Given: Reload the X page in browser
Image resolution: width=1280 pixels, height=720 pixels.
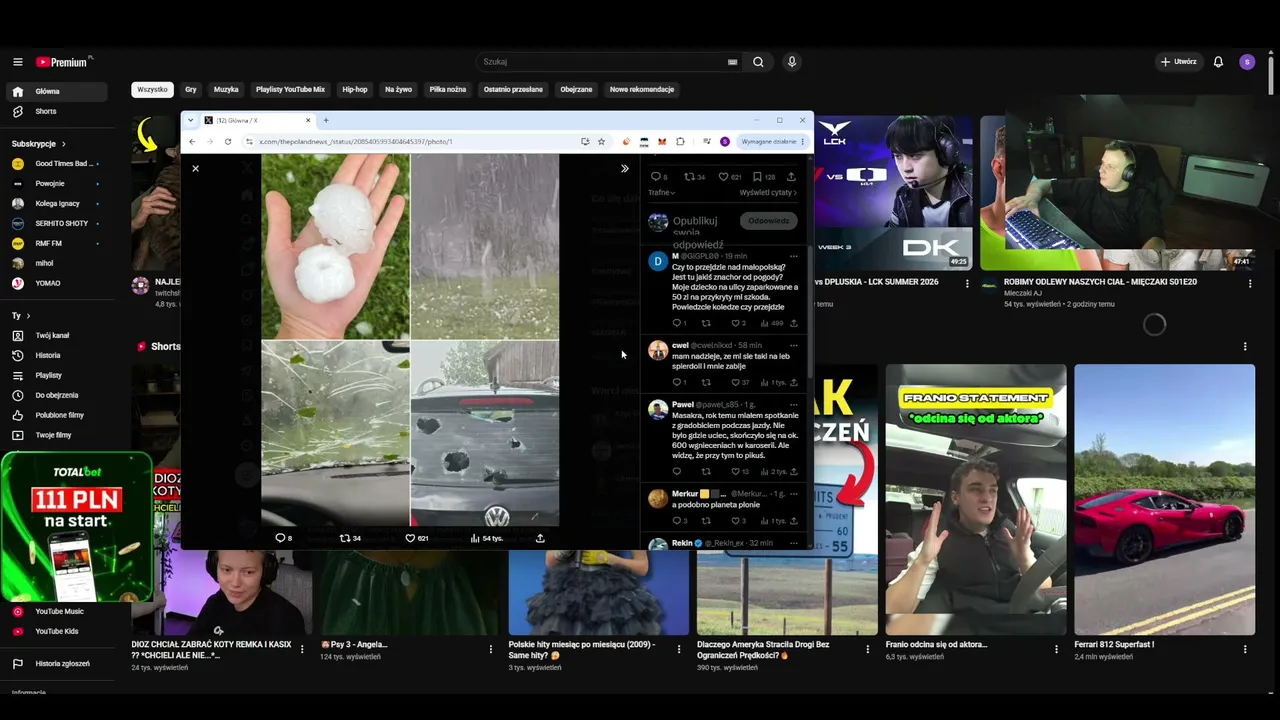Looking at the screenshot, I should pos(228,142).
